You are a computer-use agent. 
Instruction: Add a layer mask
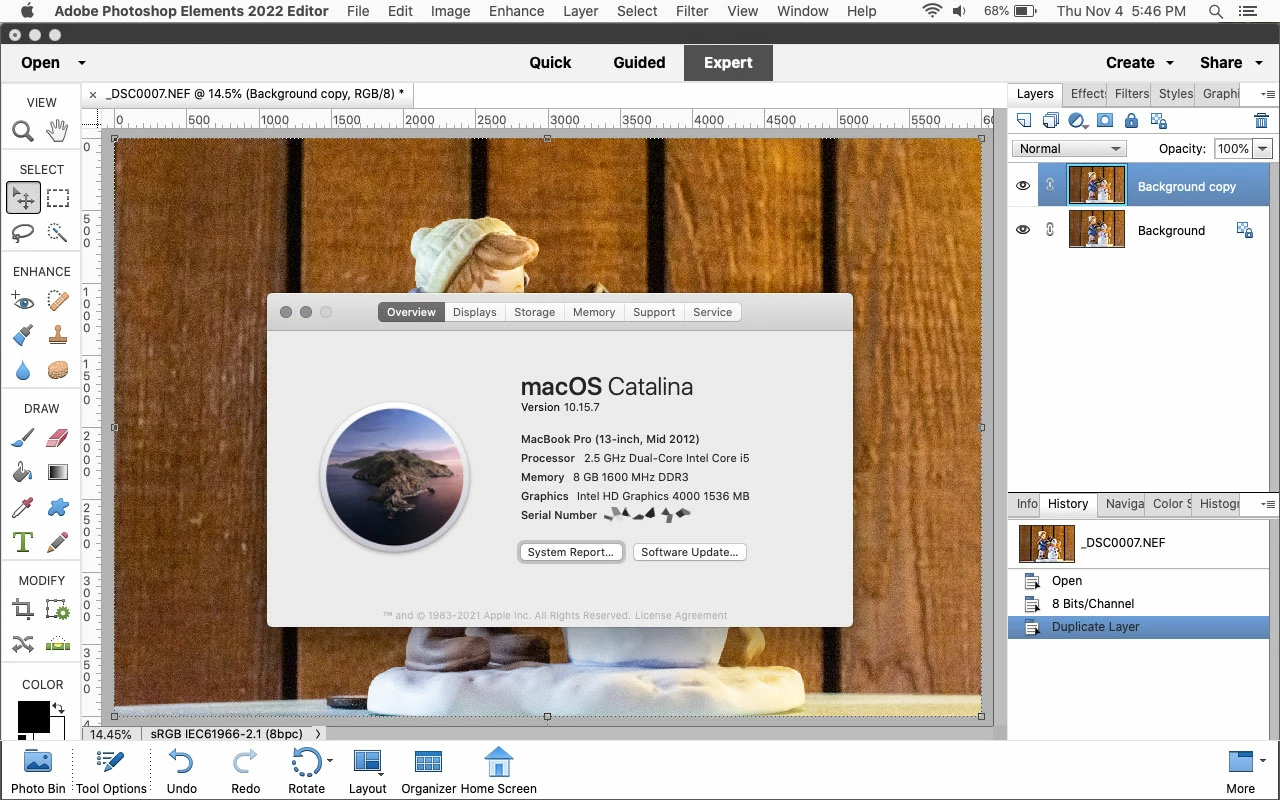coord(1105,121)
